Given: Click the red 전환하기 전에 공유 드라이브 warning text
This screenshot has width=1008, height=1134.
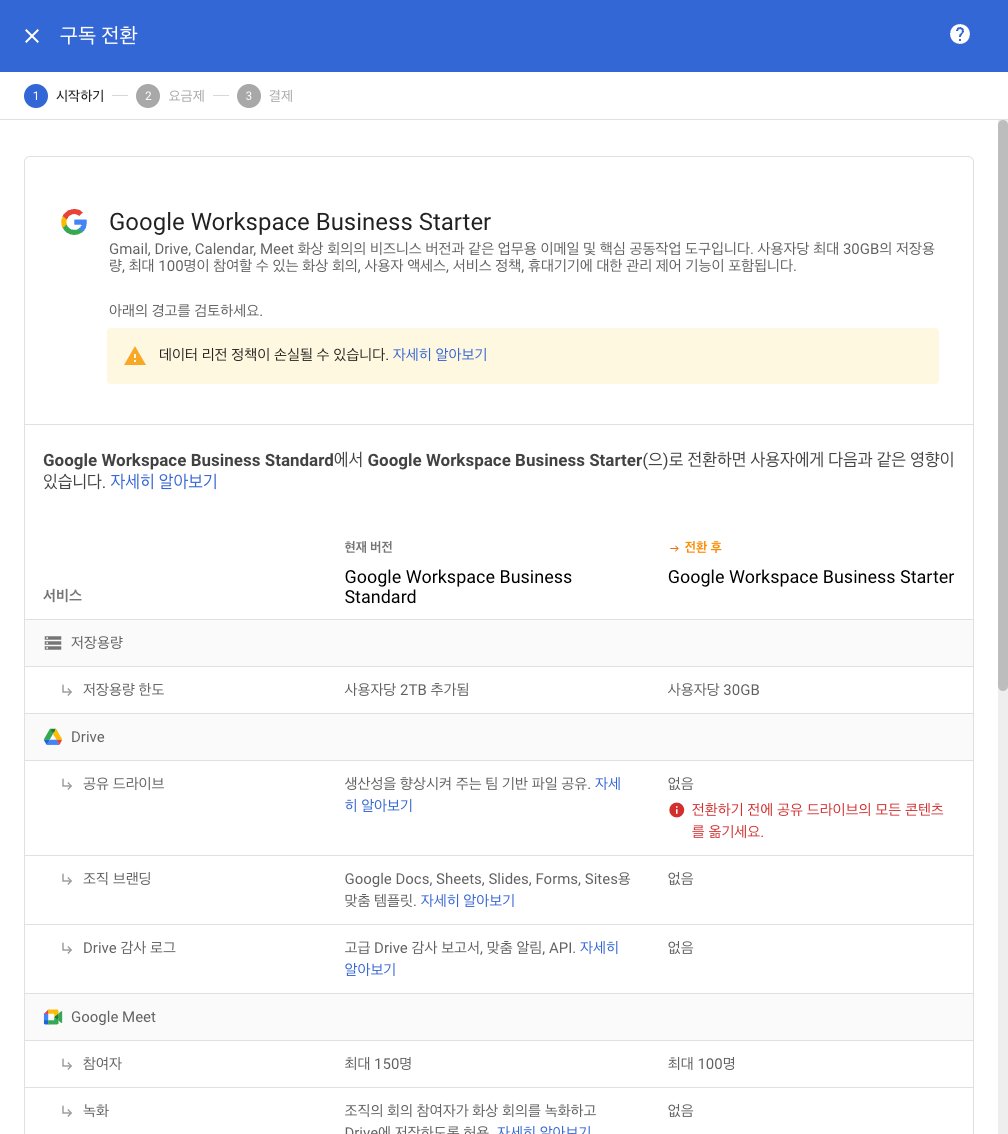Looking at the screenshot, I should tap(817, 820).
